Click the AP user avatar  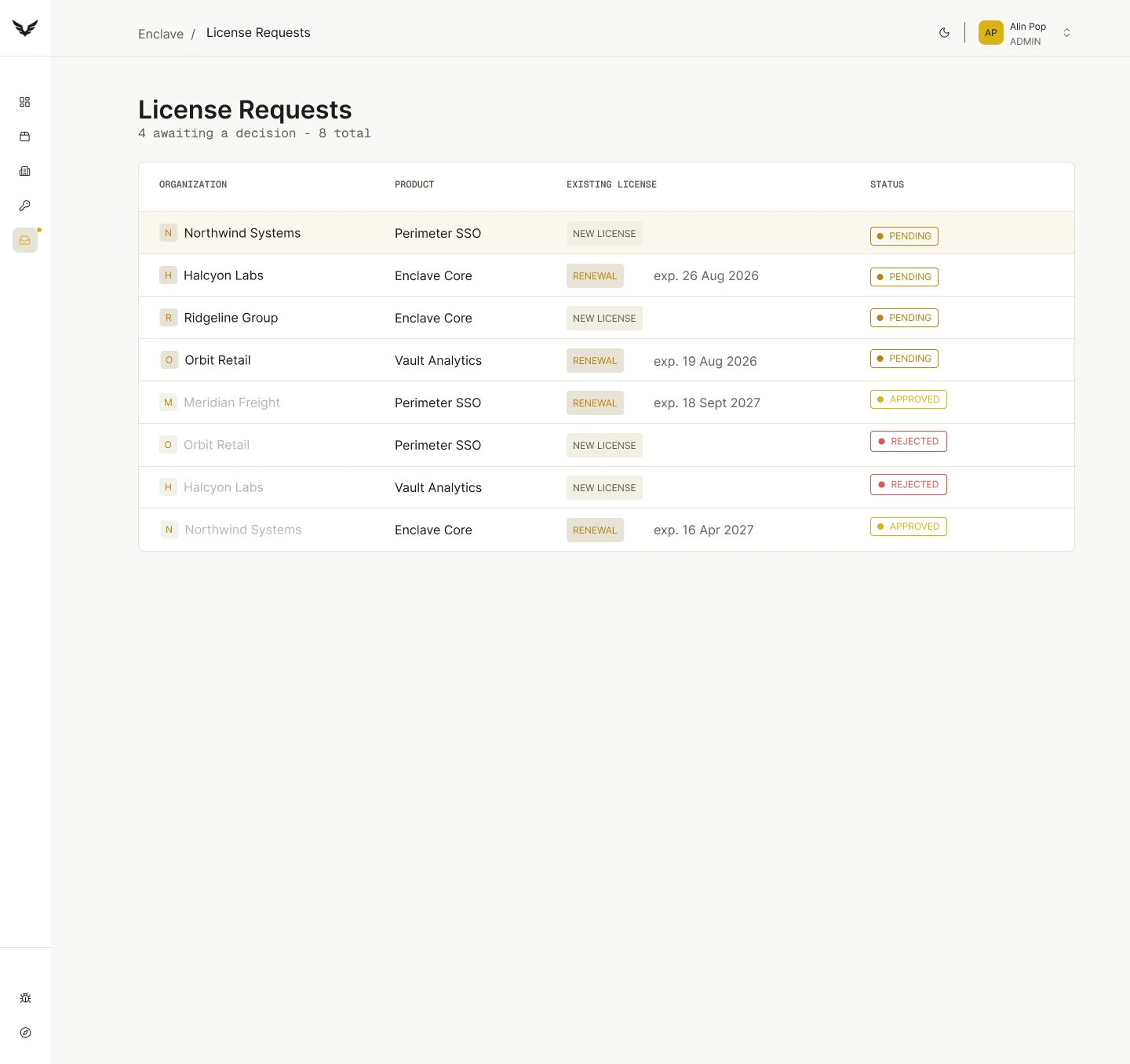991,33
